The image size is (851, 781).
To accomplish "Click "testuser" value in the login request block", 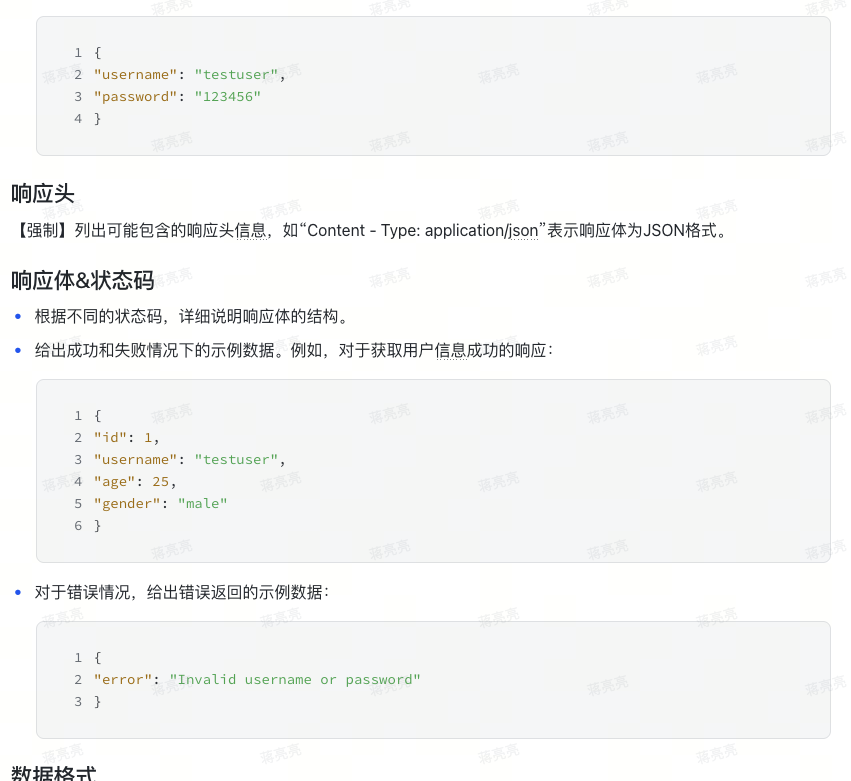I will click(x=236, y=74).
